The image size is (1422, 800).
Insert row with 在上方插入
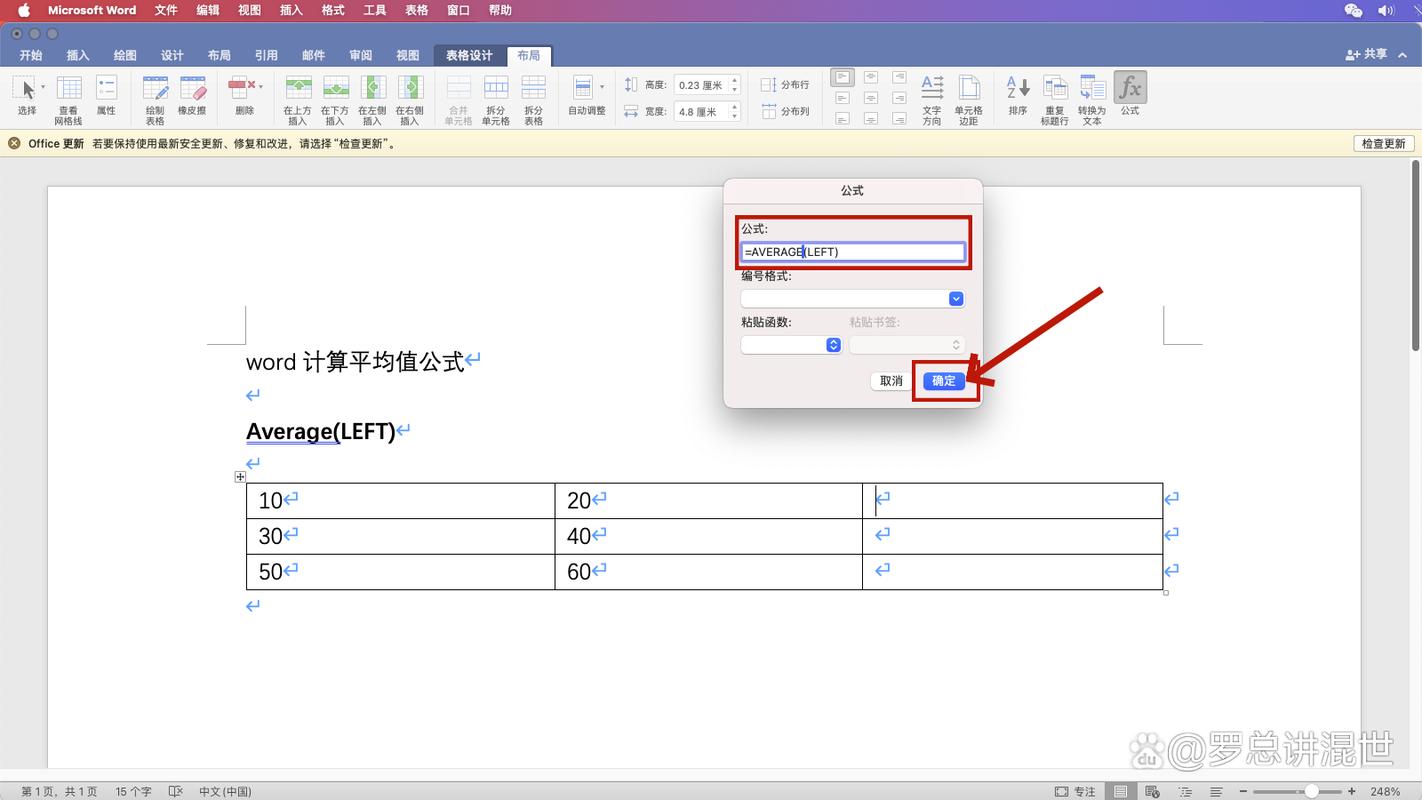click(298, 100)
